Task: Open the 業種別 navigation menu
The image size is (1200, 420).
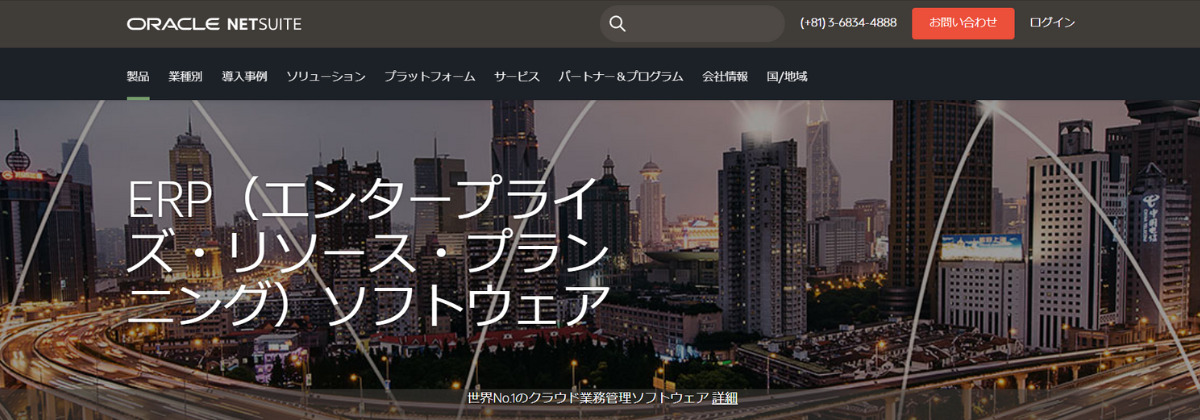Action: click(185, 76)
